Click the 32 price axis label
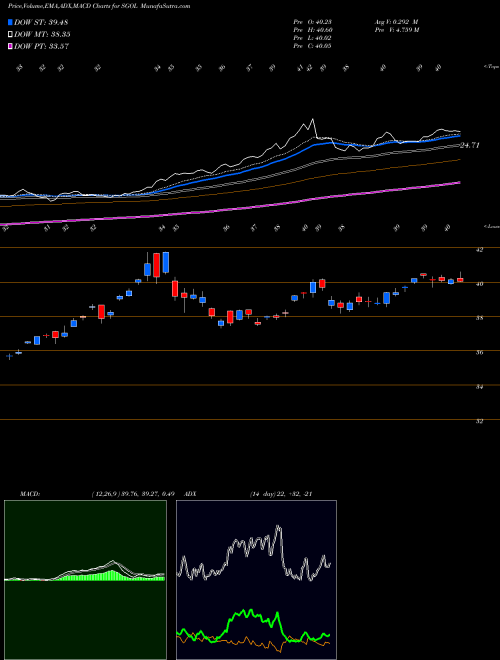500x660 pixels. coord(479,421)
